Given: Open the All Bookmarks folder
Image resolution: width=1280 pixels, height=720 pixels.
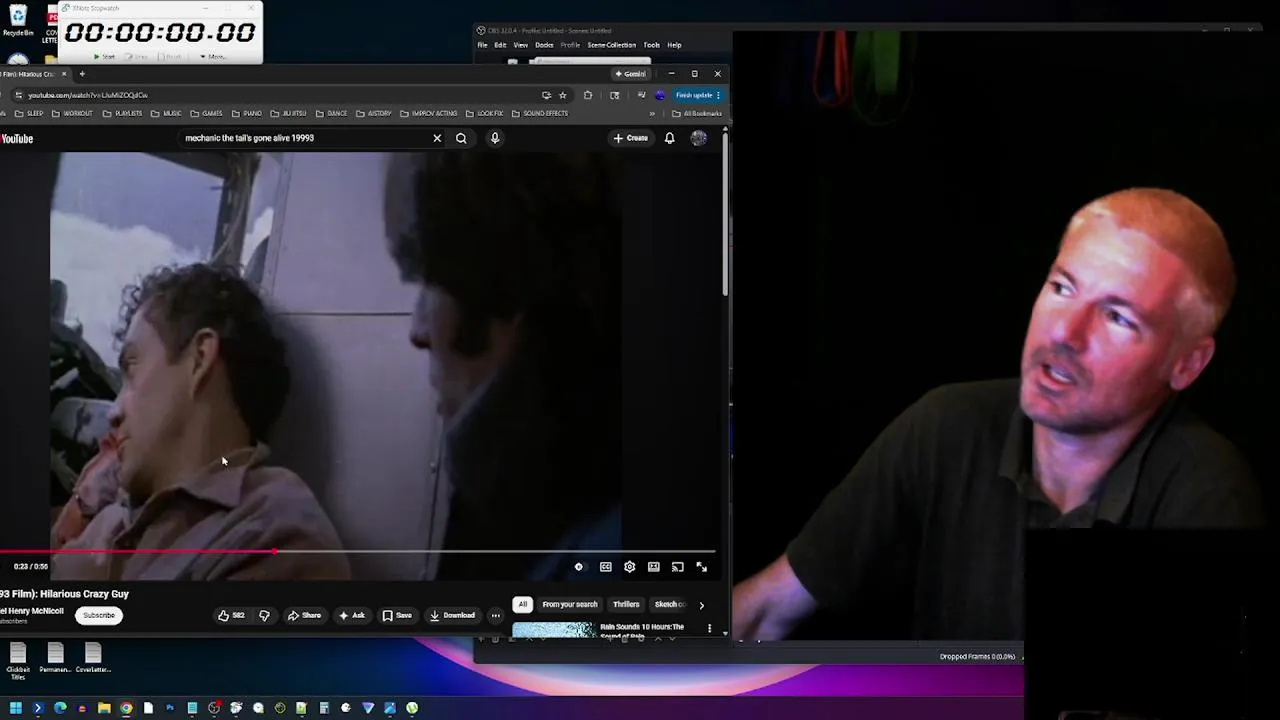Looking at the screenshot, I should pos(697,113).
